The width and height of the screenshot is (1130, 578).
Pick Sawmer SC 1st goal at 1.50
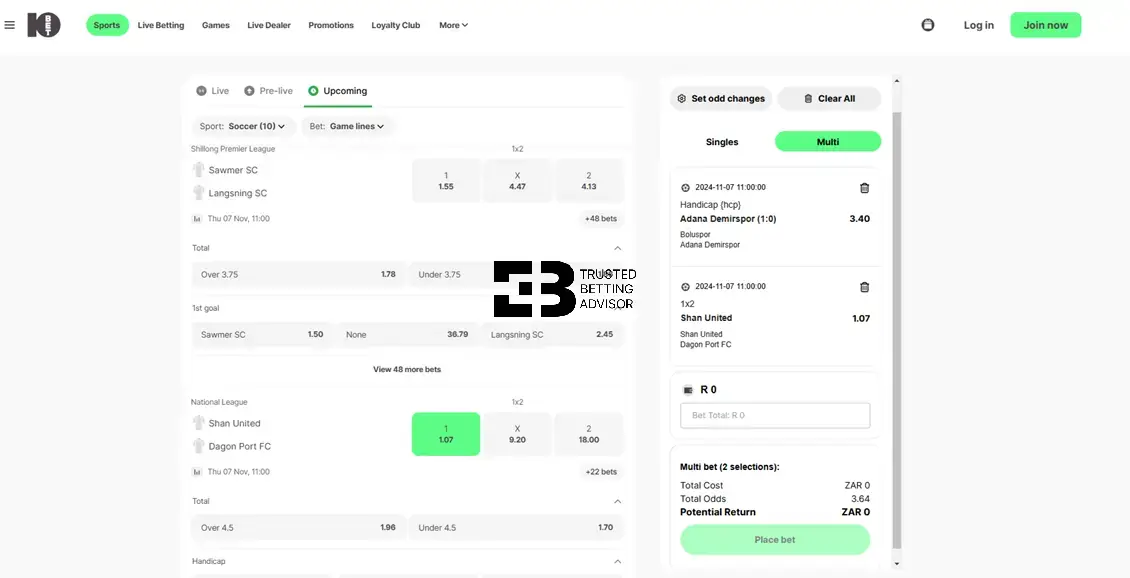[x=262, y=334]
